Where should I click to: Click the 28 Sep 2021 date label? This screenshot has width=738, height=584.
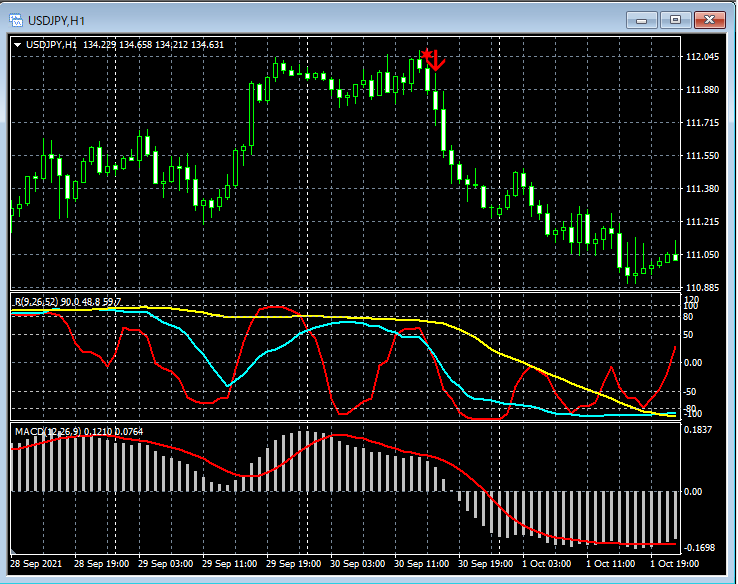pyautogui.click(x=36, y=564)
